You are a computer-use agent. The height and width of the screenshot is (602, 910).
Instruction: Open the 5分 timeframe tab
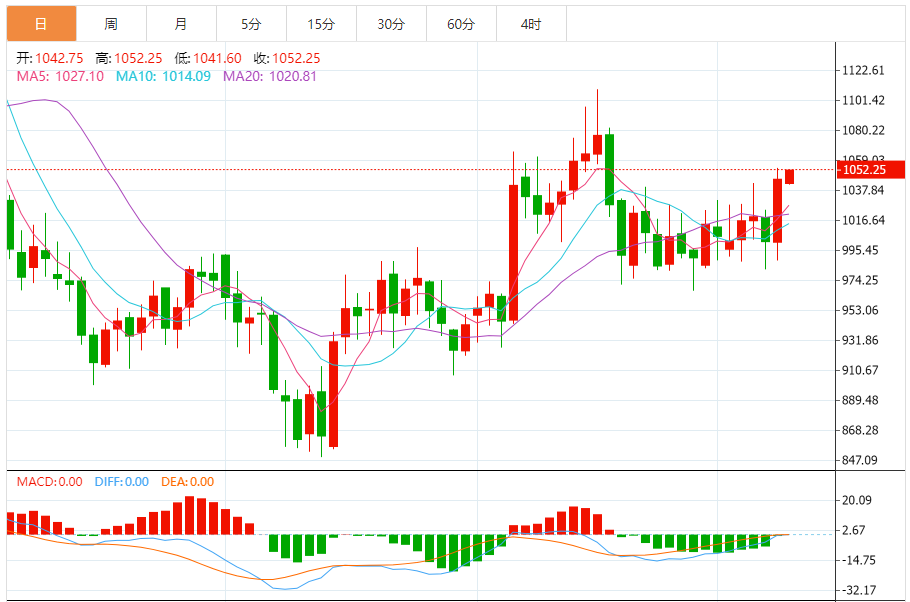click(x=251, y=24)
